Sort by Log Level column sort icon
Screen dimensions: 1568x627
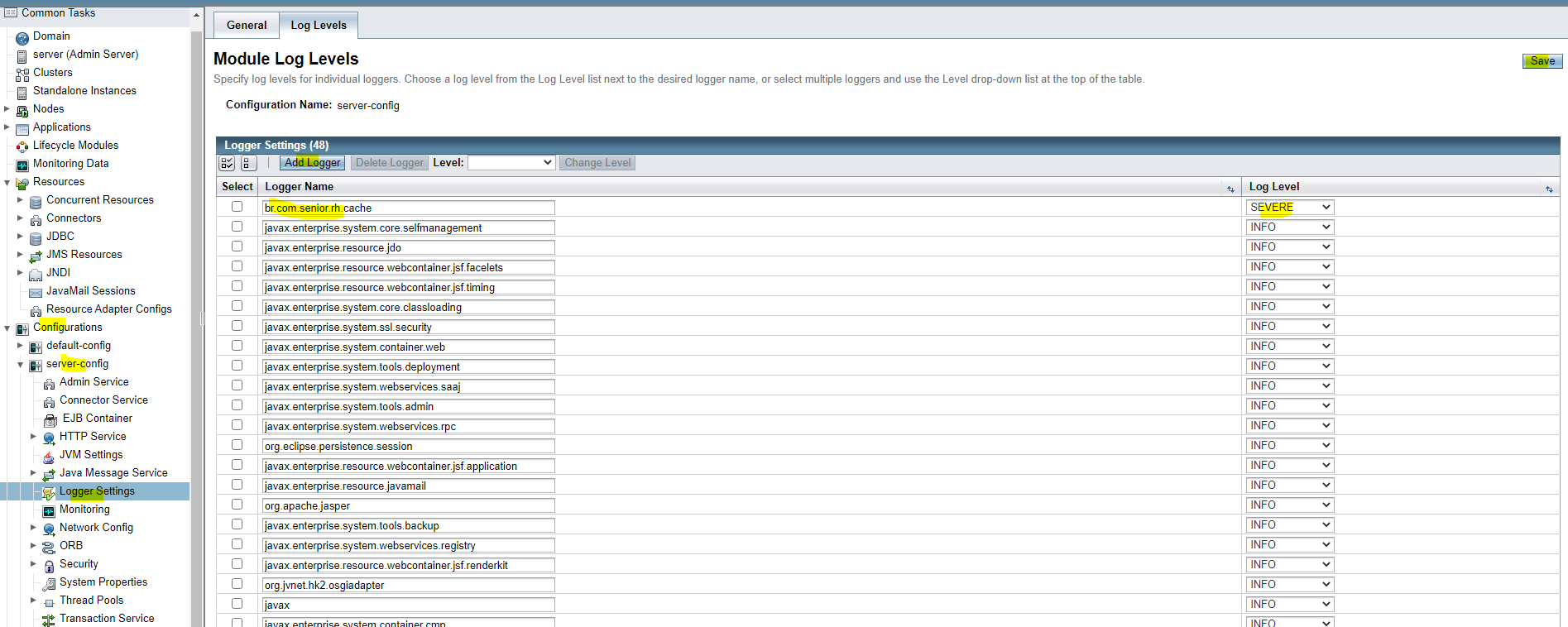pyautogui.click(x=1549, y=189)
